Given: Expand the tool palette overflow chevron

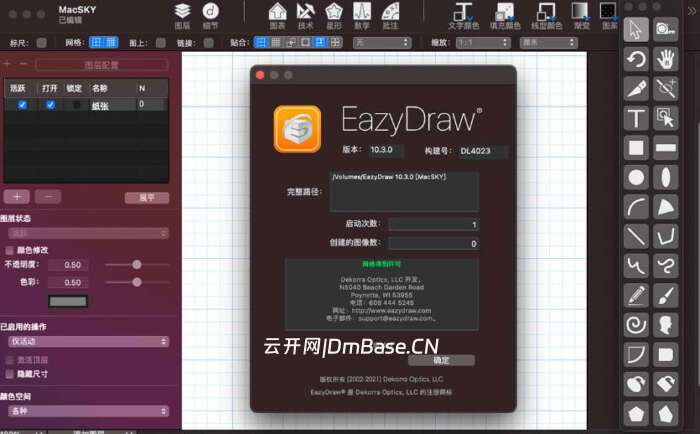Looking at the screenshot, I should tap(692, 12).
